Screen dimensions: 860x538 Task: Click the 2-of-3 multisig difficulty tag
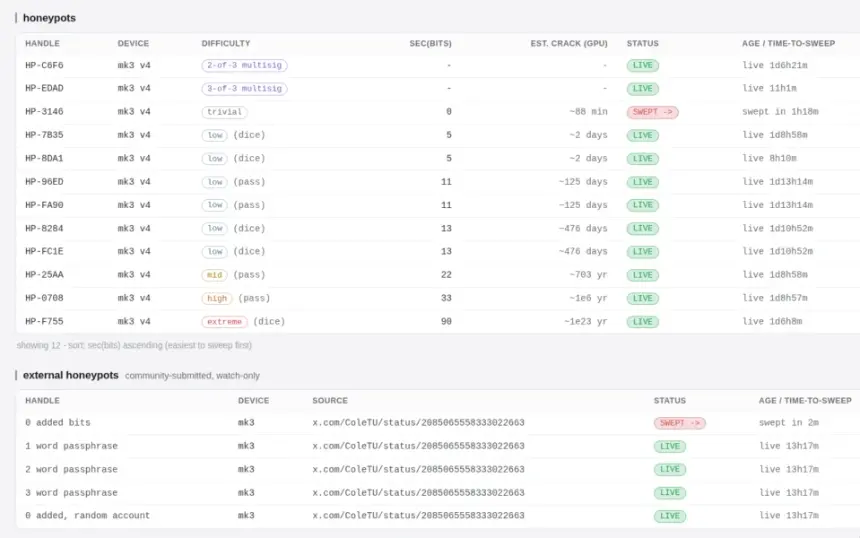pyautogui.click(x=244, y=65)
